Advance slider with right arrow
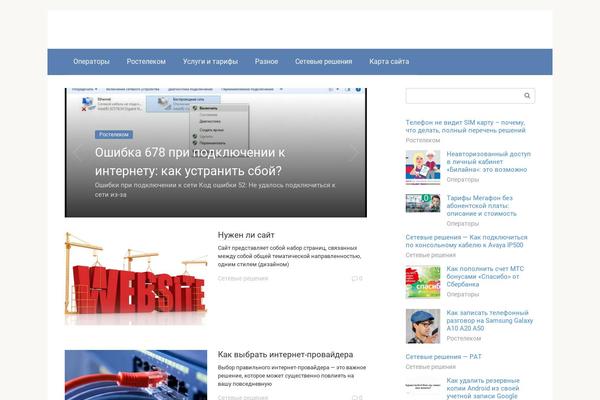Image resolution: width=600 pixels, height=400 pixels. click(x=354, y=152)
